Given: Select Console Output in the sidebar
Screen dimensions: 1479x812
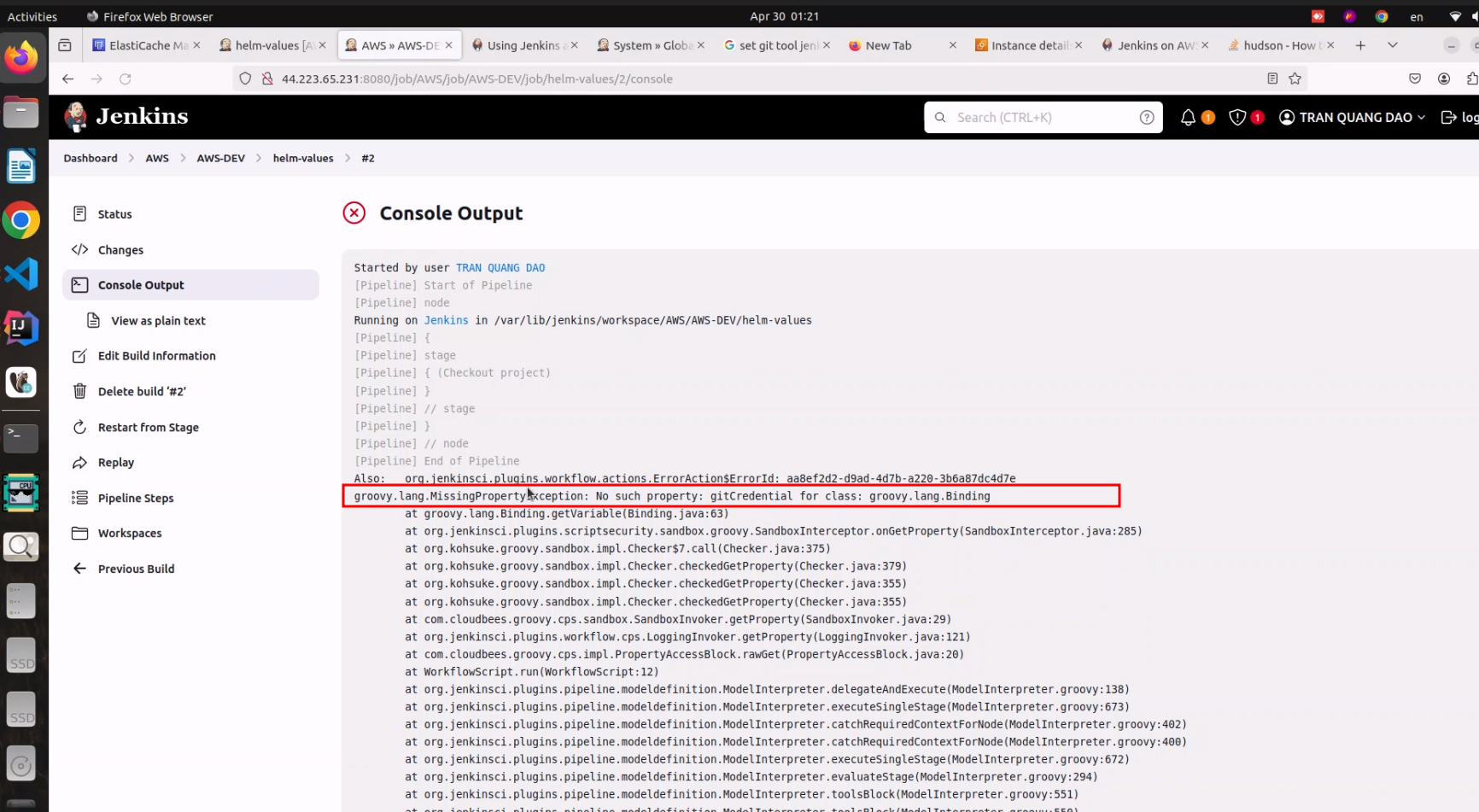Looking at the screenshot, I should pyautogui.click(x=190, y=285).
